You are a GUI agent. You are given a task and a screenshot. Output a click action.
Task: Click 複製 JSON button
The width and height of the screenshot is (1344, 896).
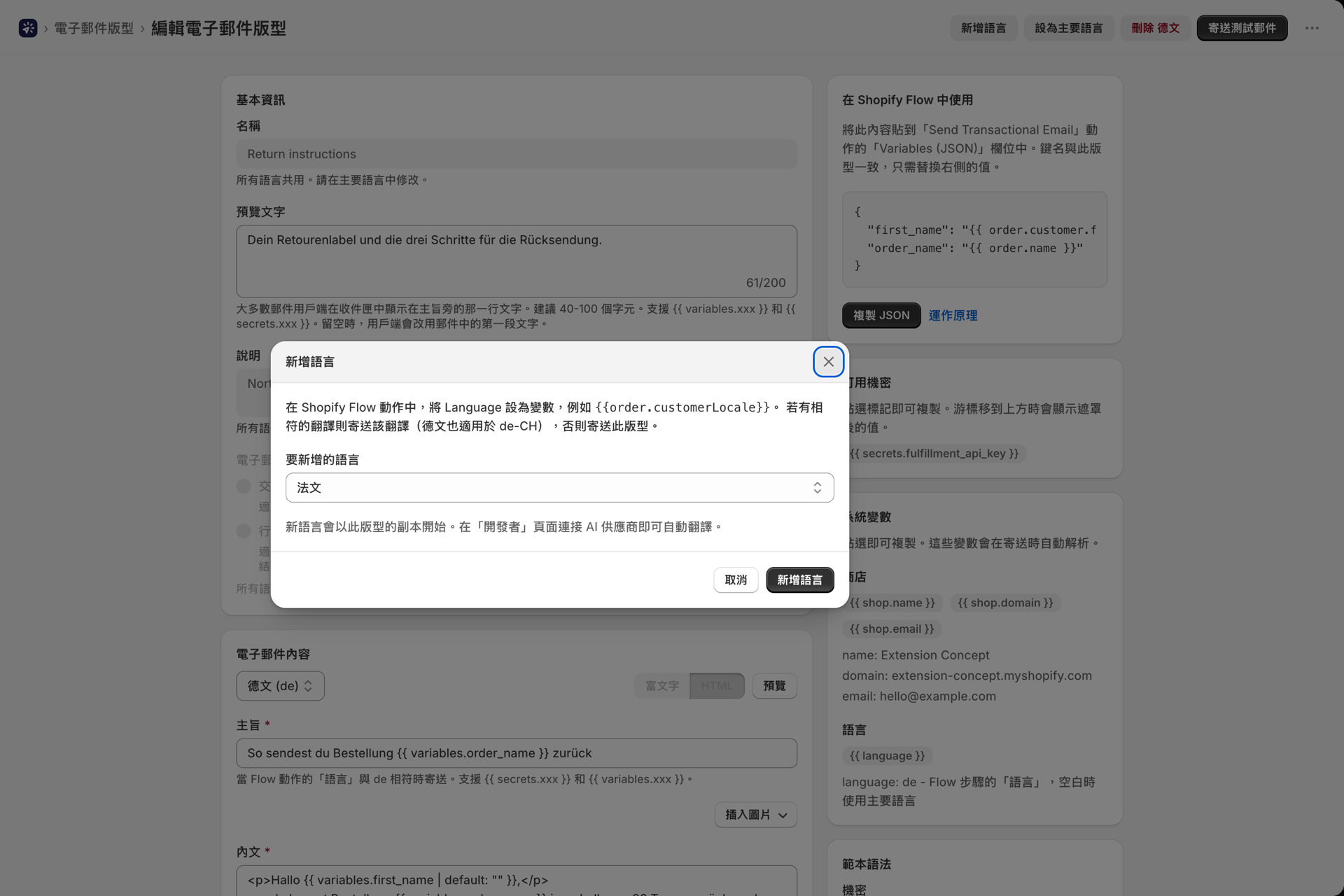point(881,316)
